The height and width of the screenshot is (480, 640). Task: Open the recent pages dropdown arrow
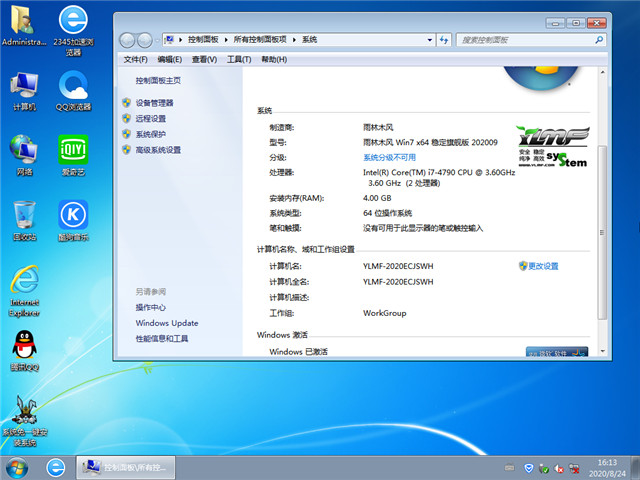click(x=157, y=40)
